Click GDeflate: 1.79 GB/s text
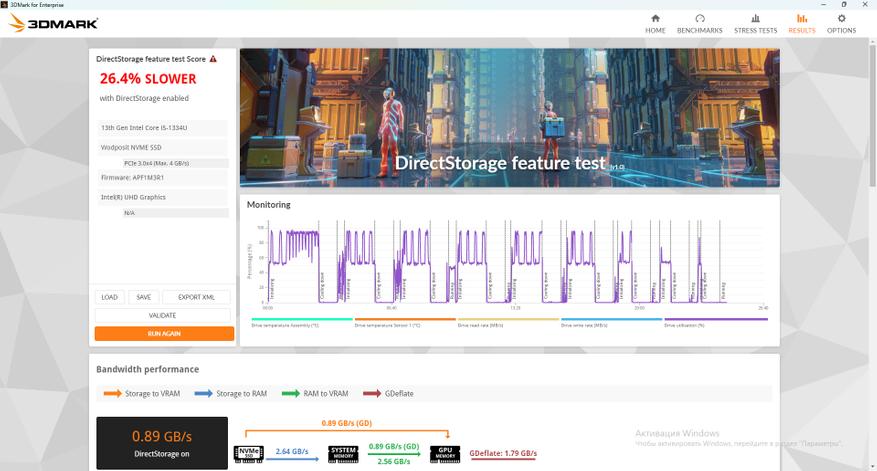877x471 pixels. [x=503, y=453]
